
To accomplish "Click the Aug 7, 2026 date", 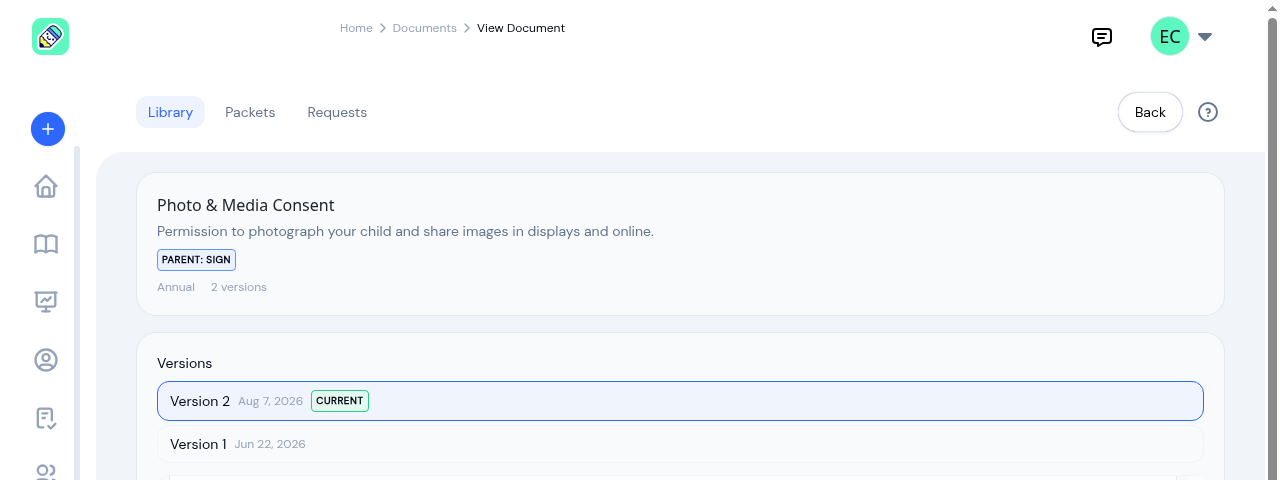I will pos(270,401).
